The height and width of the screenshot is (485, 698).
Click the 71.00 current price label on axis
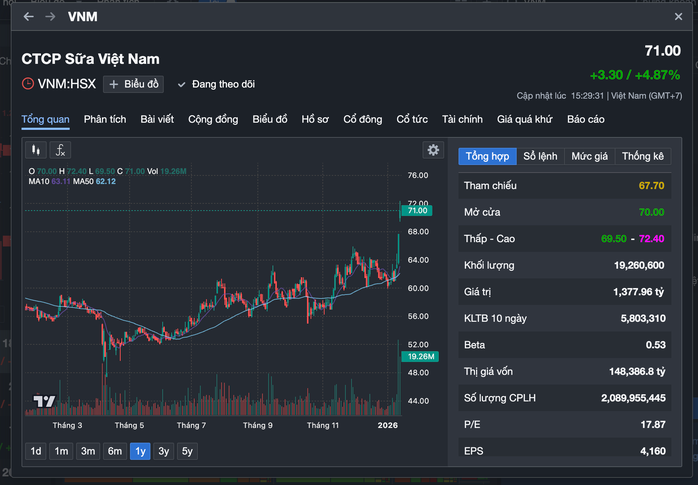[x=417, y=211]
